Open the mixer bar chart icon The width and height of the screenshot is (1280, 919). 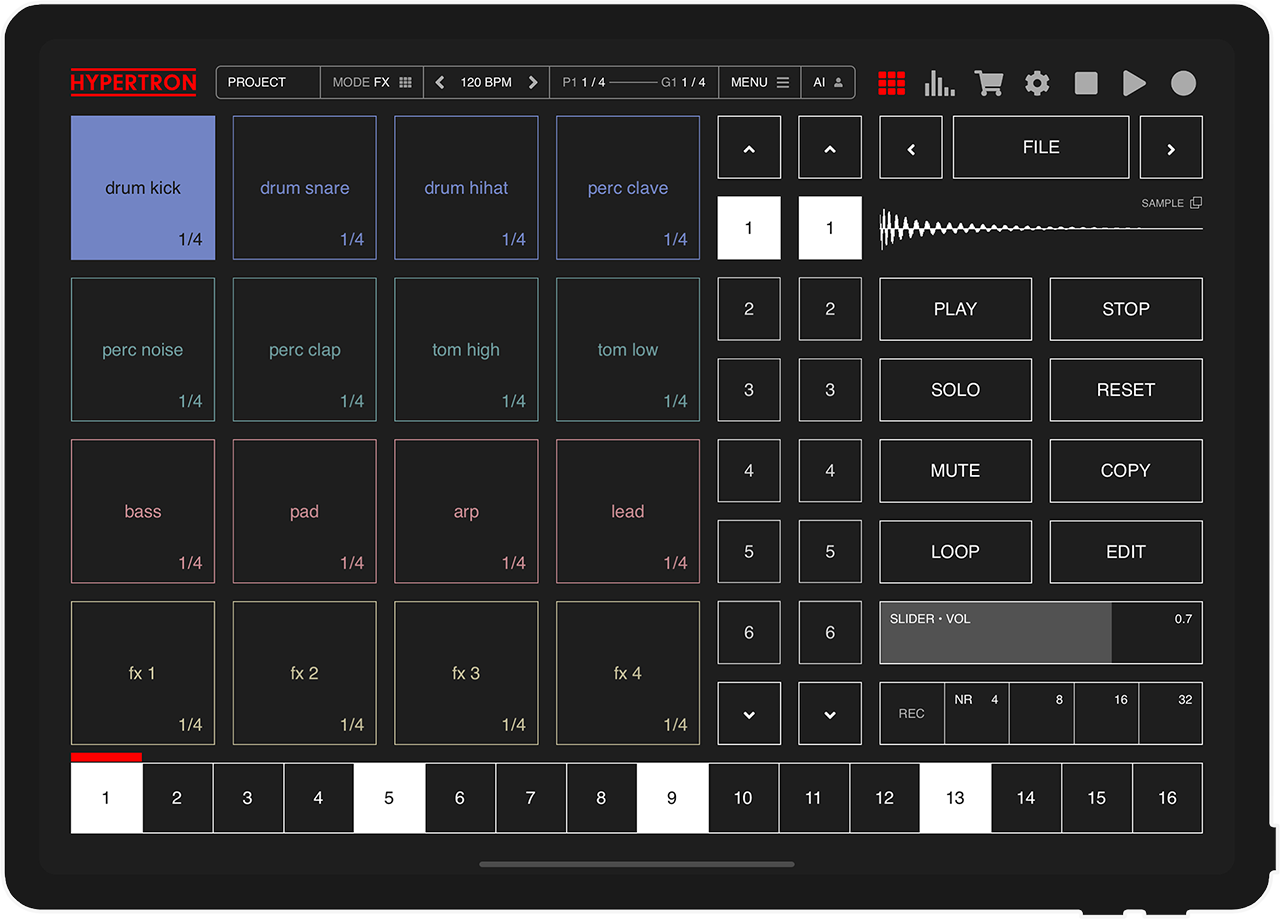[x=938, y=83]
